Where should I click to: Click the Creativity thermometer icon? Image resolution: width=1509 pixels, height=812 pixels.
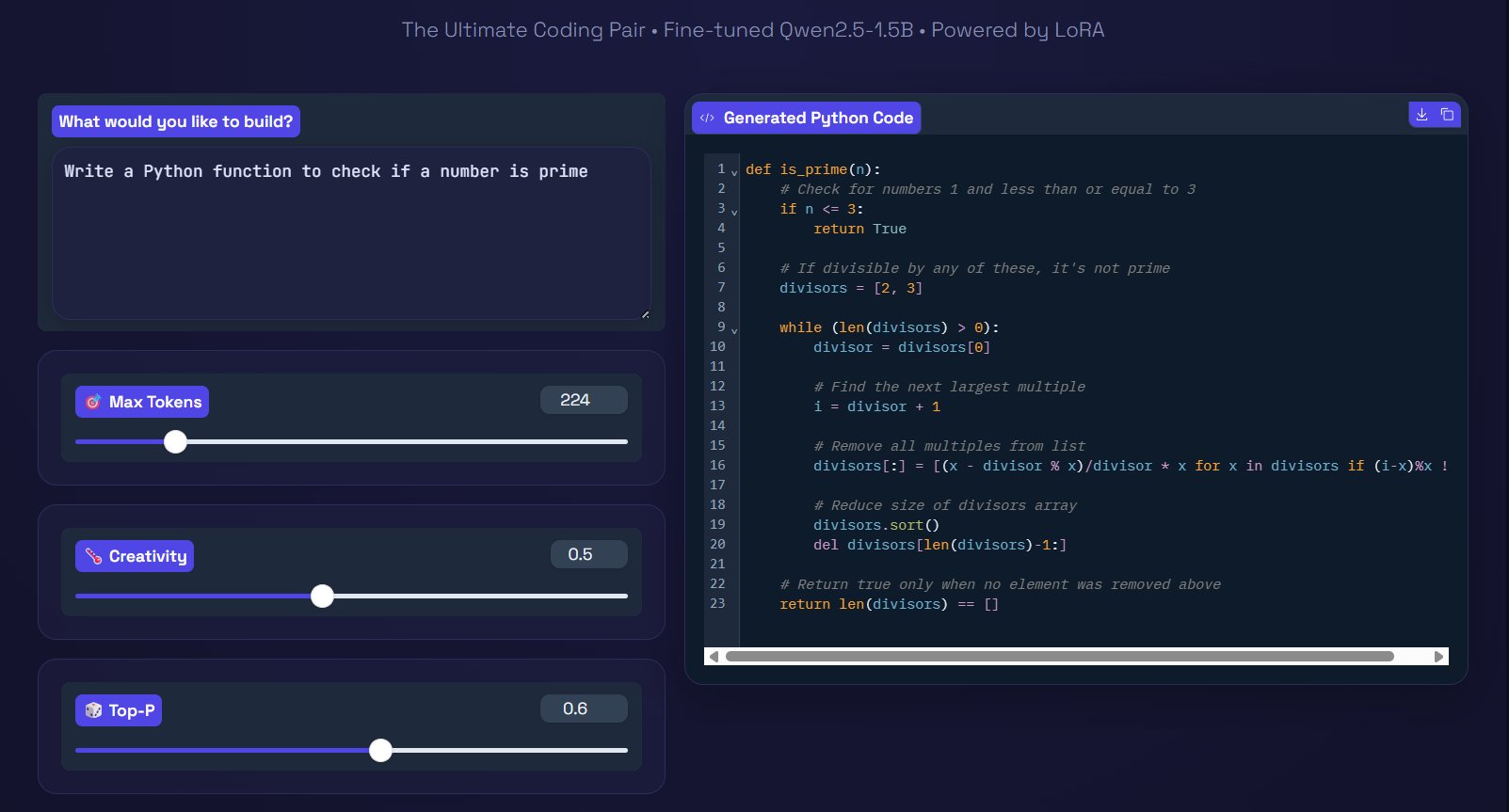click(x=93, y=557)
